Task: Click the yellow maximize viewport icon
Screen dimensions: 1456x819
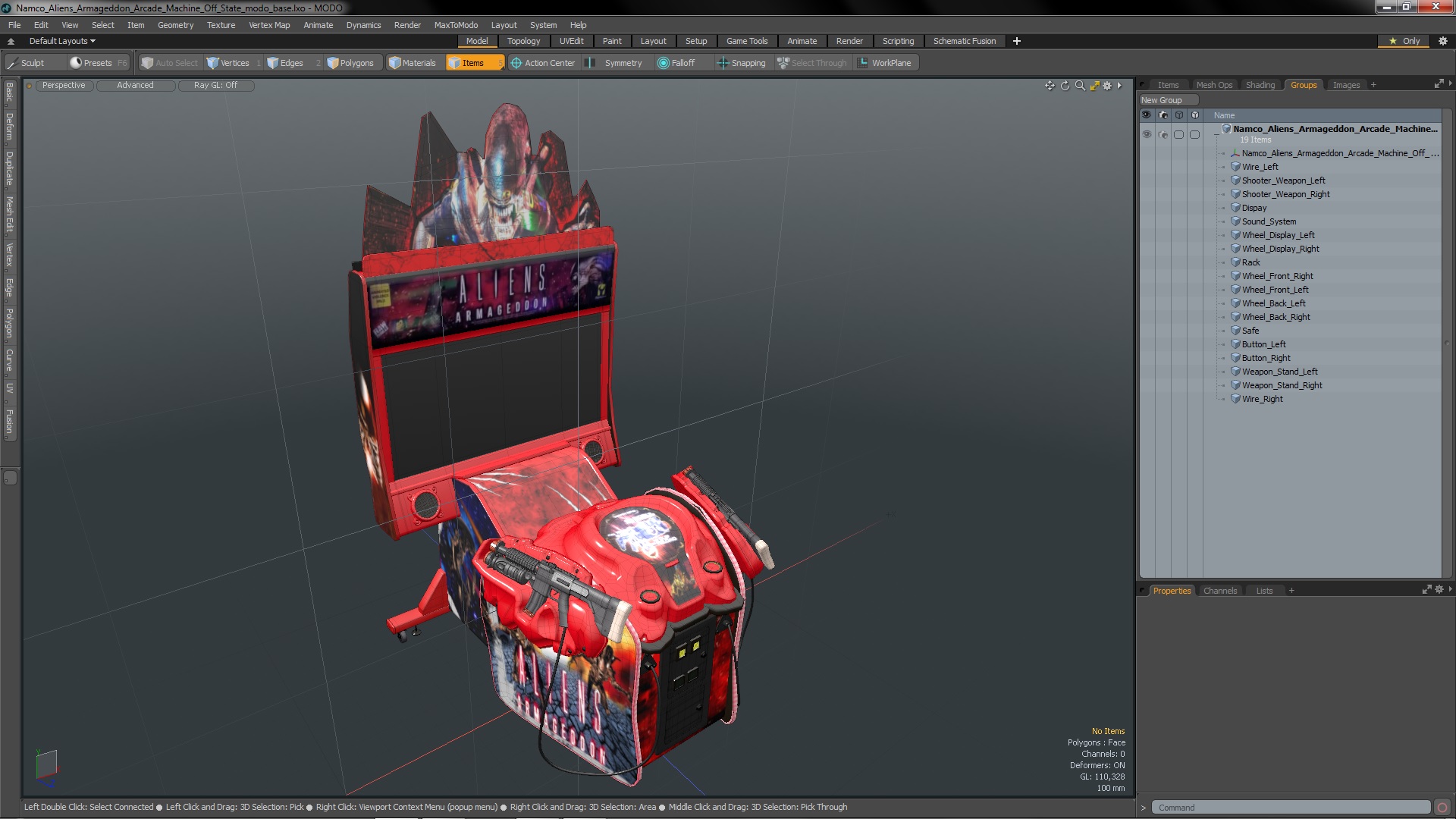Action: tap(1094, 86)
